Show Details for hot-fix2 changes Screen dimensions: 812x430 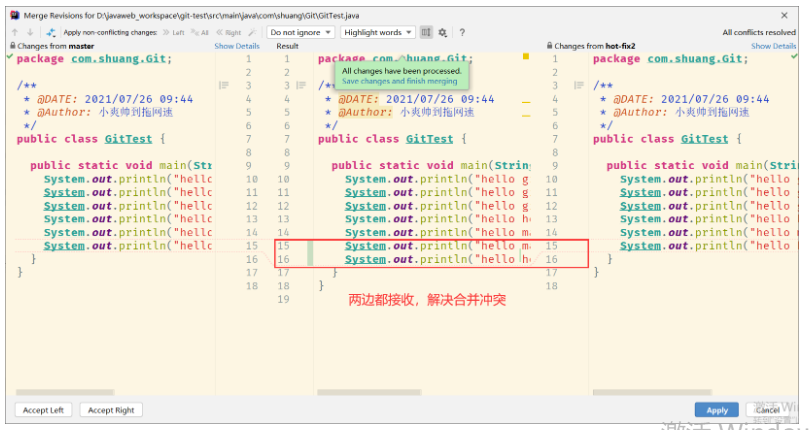pos(774,46)
